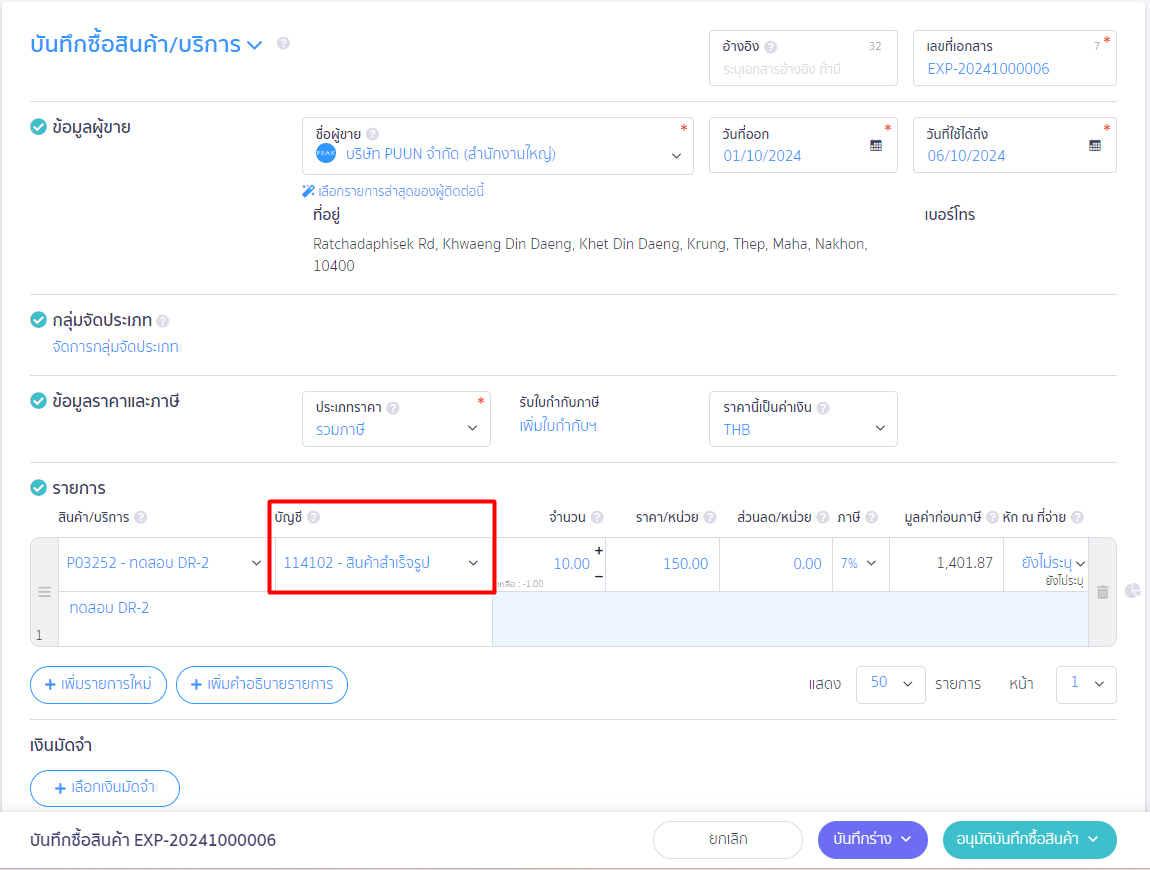Click ยกเลิก cancel button

pos(728,839)
